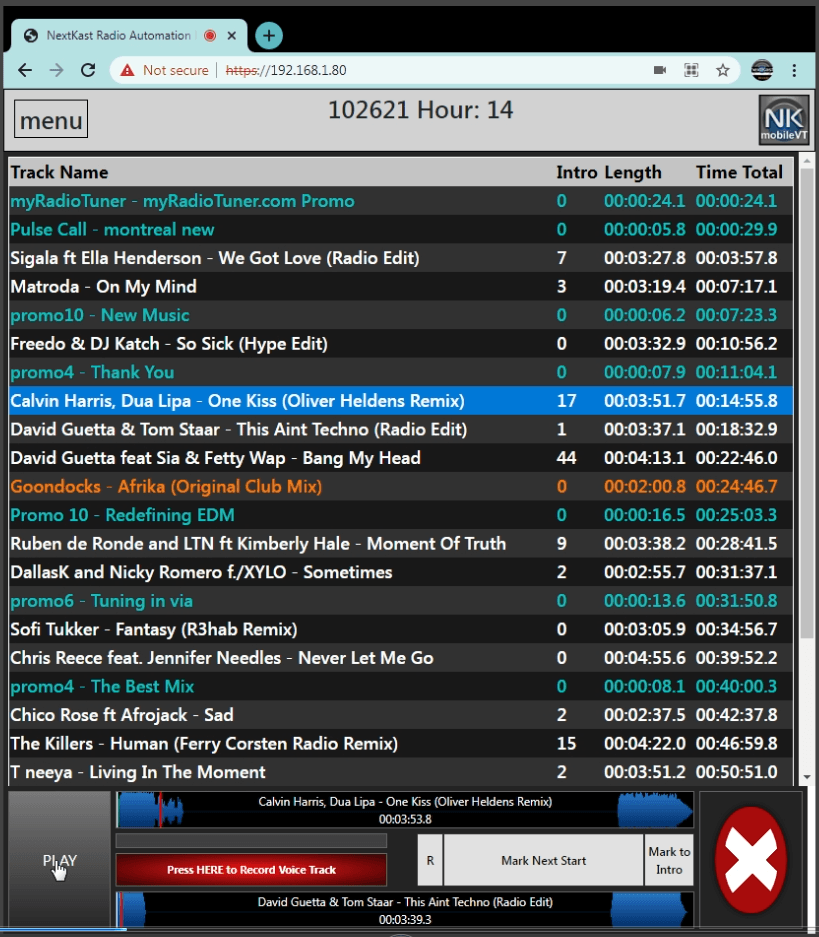Open the menu button
Screen dimensions: 819x937
[49, 118]
